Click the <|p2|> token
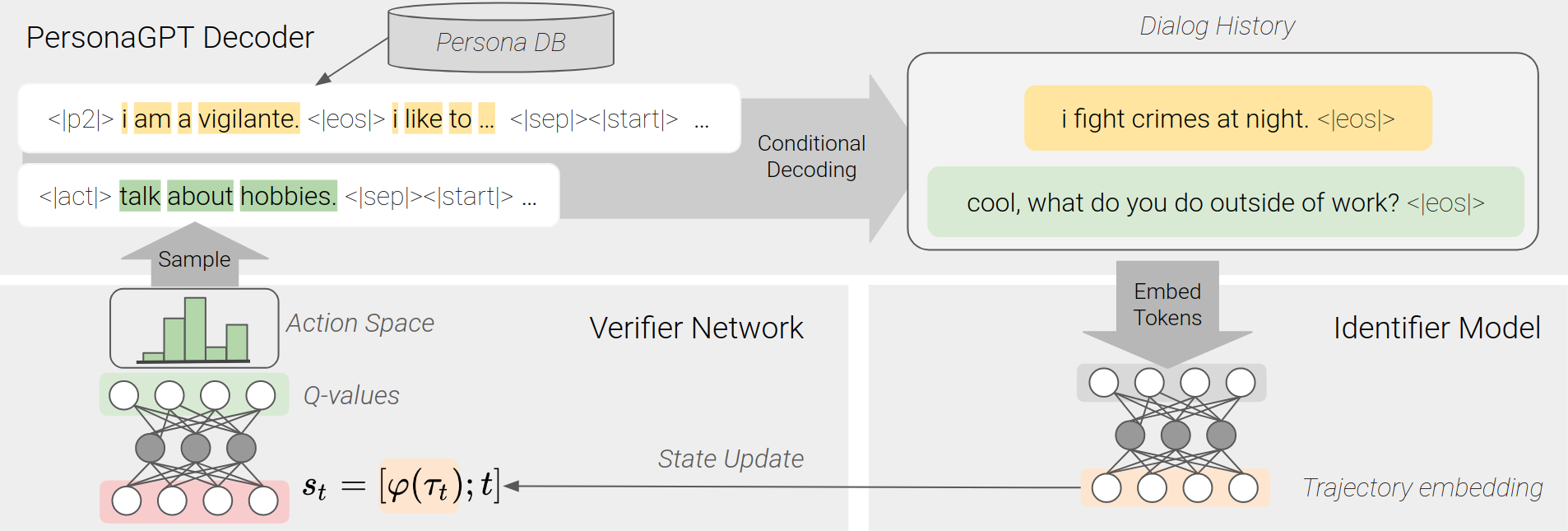1568x531 pixels. pos(80,119)
